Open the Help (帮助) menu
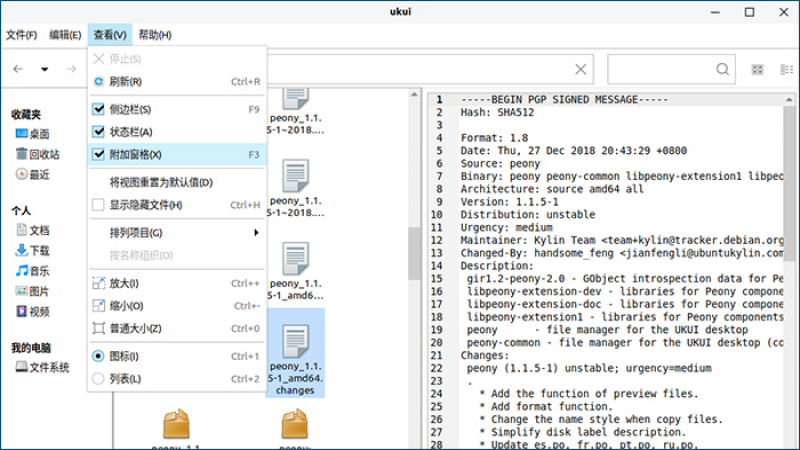This screenshot has height=450, width=800. [154, 35]
